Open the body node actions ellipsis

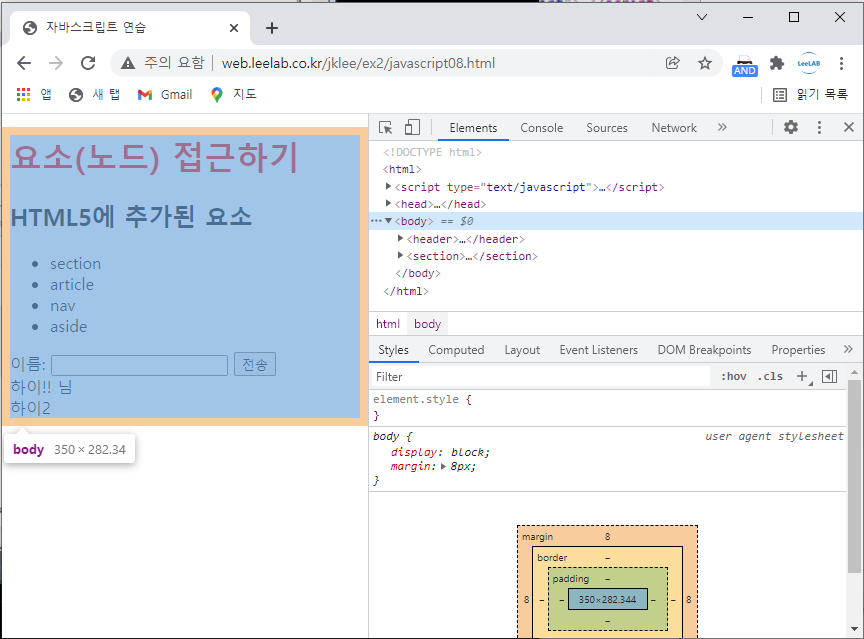(x=376, y=221)
